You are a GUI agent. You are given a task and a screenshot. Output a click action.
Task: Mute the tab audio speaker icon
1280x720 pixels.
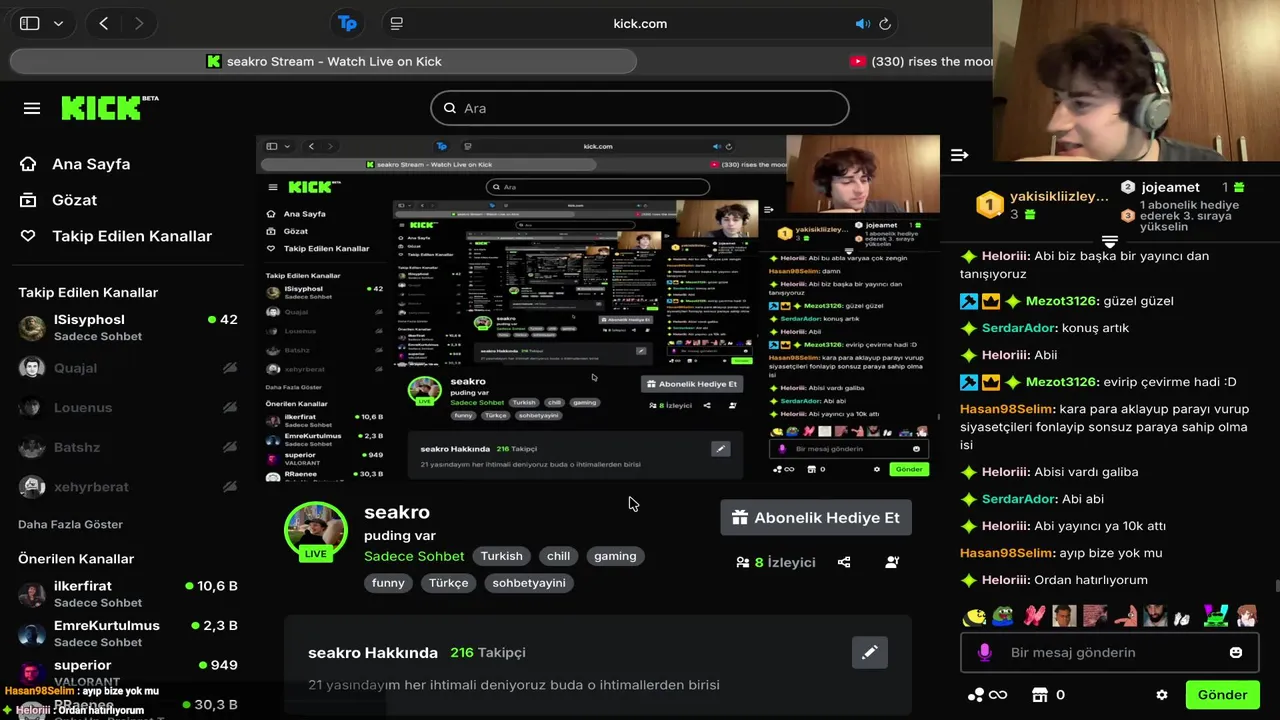tap(862, 24)
